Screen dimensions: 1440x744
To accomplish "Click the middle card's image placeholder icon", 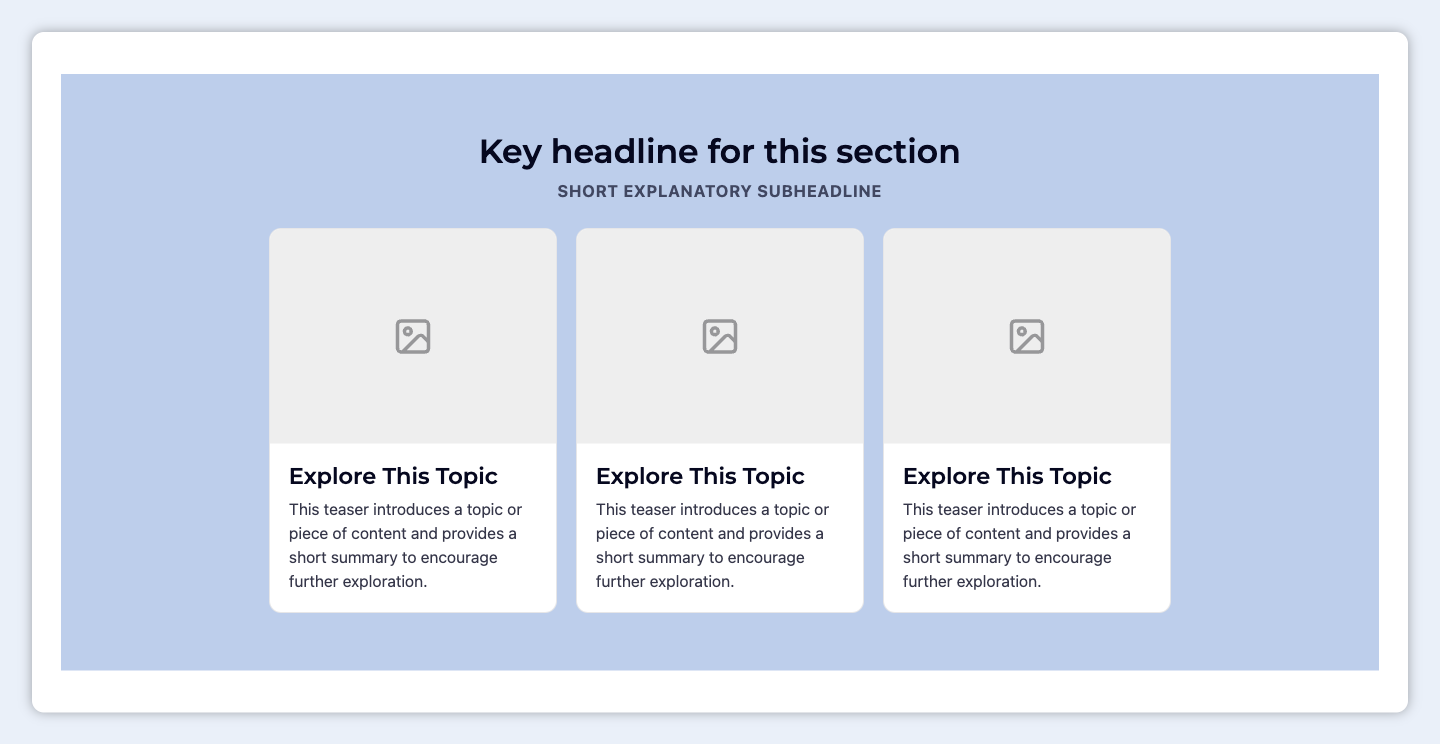I will (720, 336).
